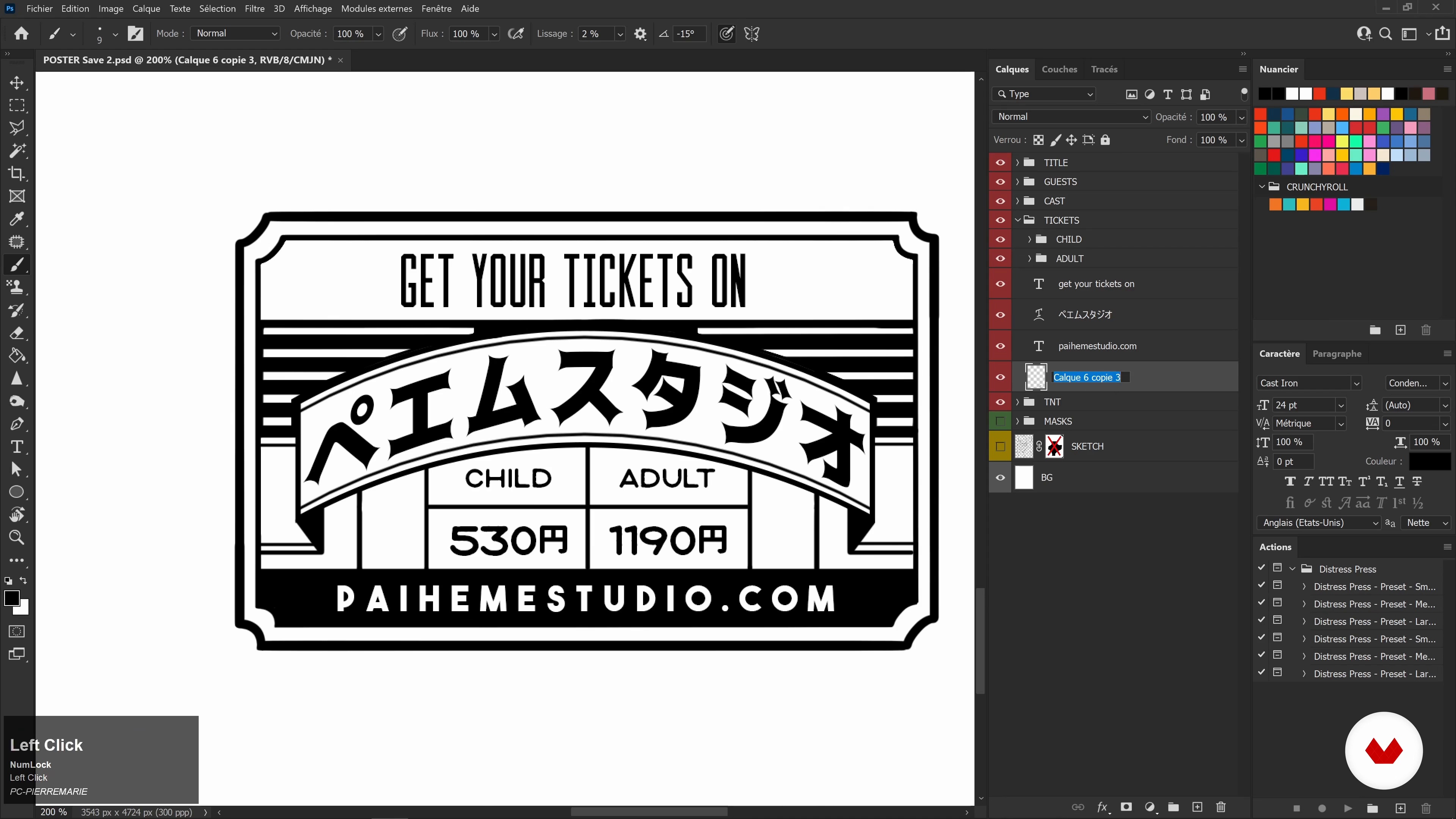Open the Fenêtre menu
The height and width of the screenshot is (819, 1456).
pyautogui.click(x=436, y=8)
